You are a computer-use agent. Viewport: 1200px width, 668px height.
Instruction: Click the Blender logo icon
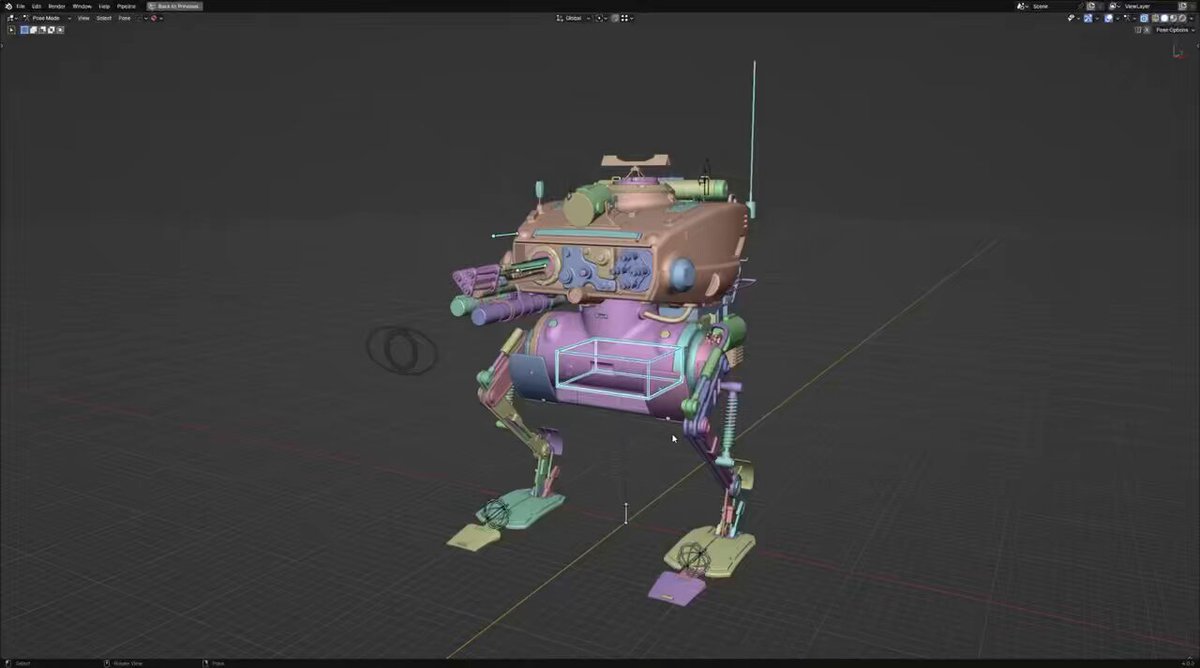pos(9,6)
